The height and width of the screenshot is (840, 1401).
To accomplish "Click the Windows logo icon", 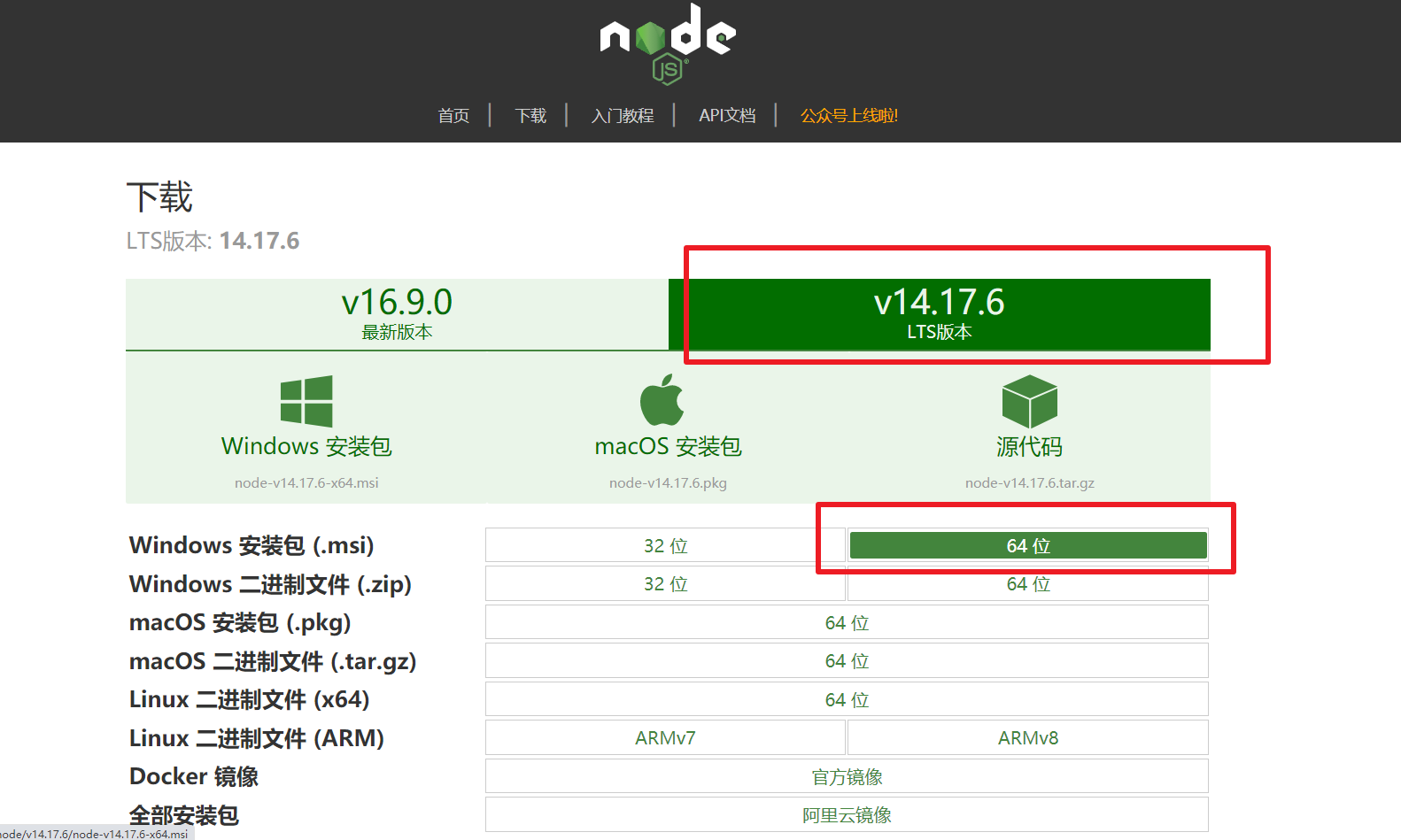I will (x=306, y=401).
